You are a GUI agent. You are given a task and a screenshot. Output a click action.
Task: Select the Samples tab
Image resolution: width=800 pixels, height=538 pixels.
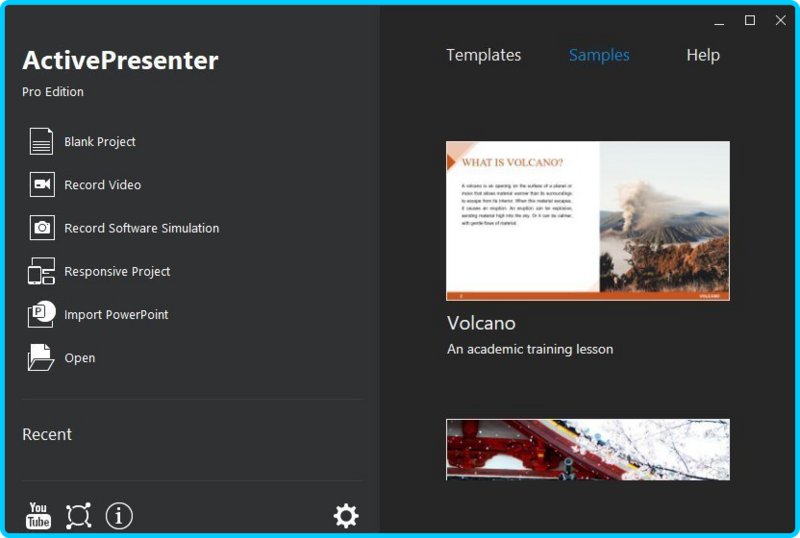[599, 55]
